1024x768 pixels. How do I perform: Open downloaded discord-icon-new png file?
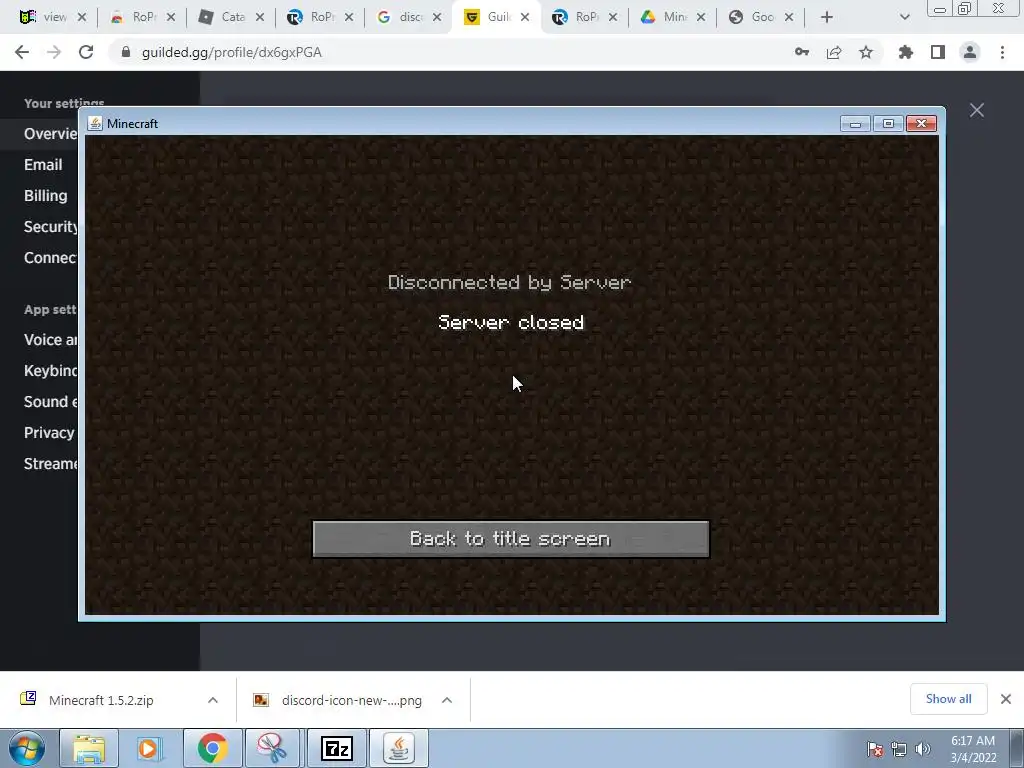click(x=351, y=700)
